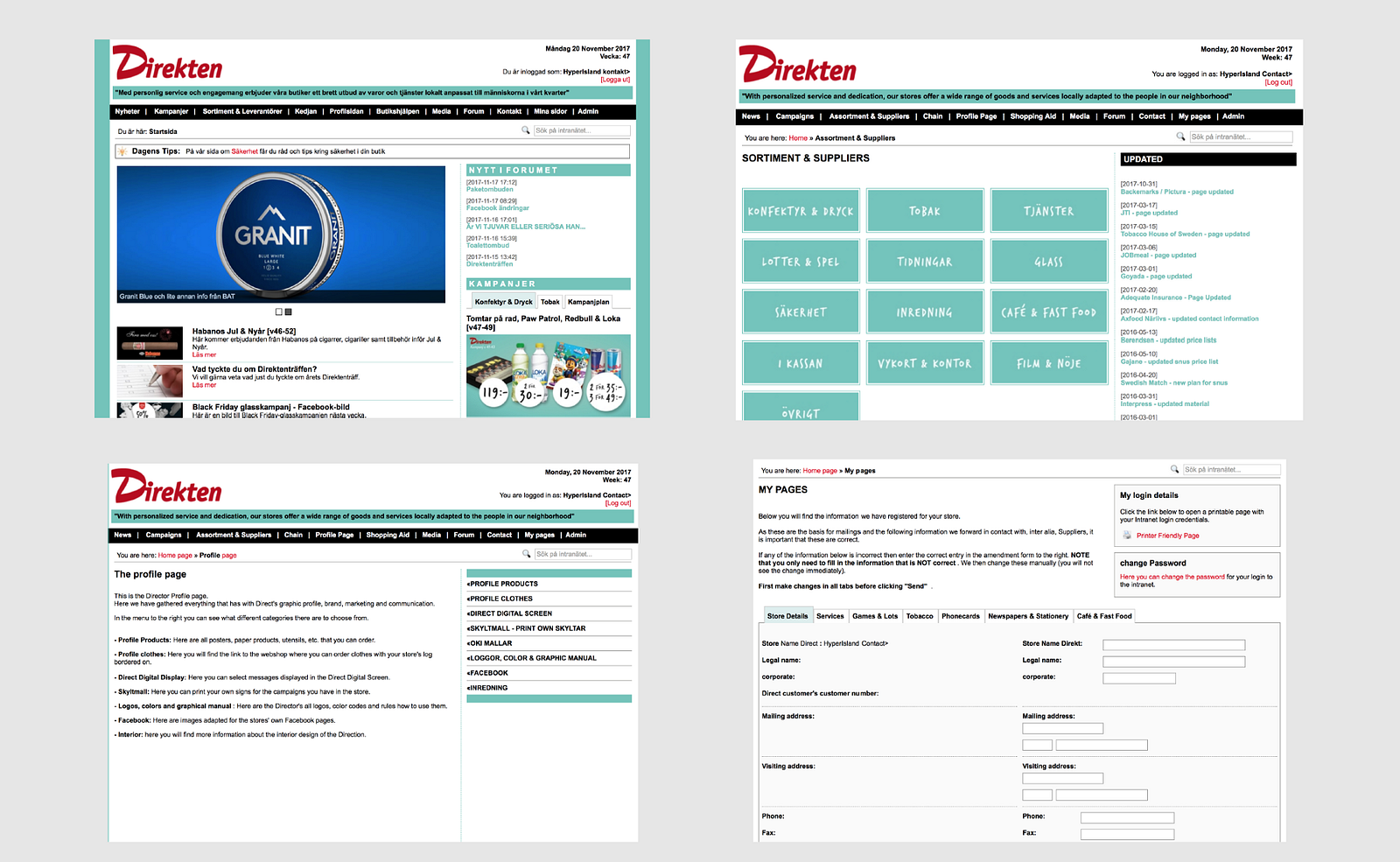Open Chain in the Profile page menu bar
Image resolution: width=1400 pixels, height=862 pixels.
point(293,535)
